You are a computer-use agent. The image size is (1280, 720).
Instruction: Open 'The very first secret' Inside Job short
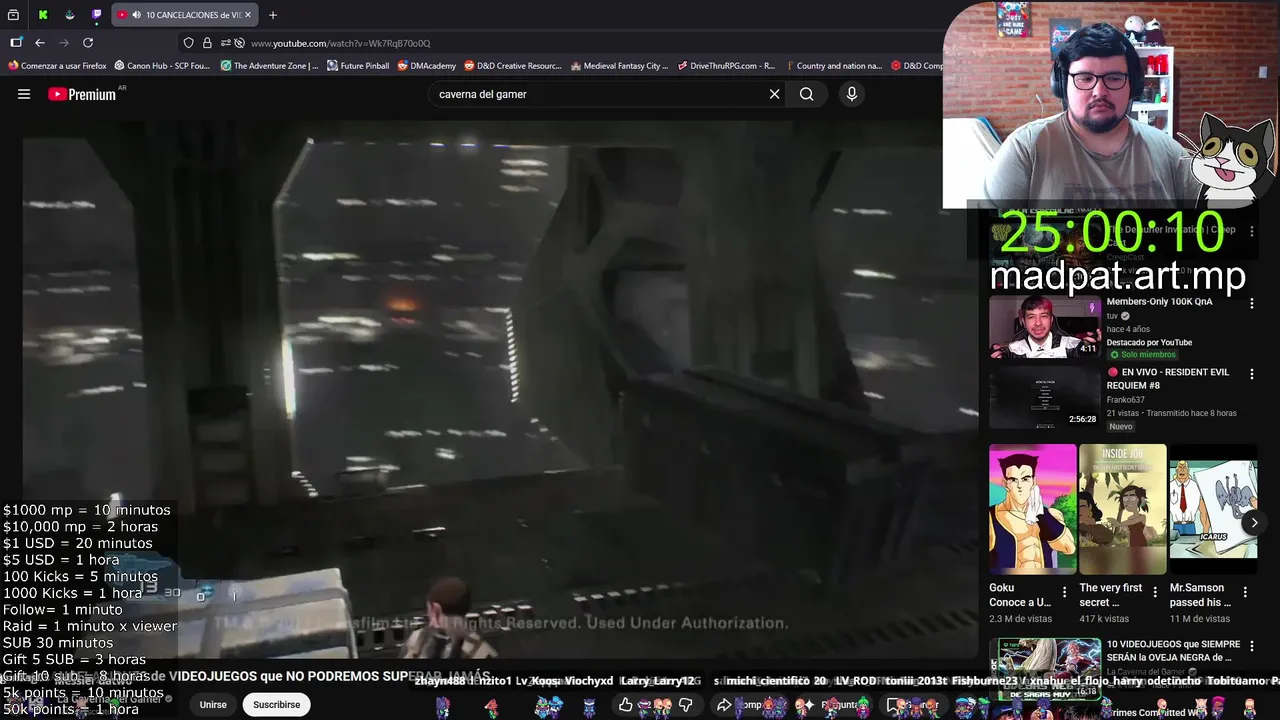tap(1122, 509)
